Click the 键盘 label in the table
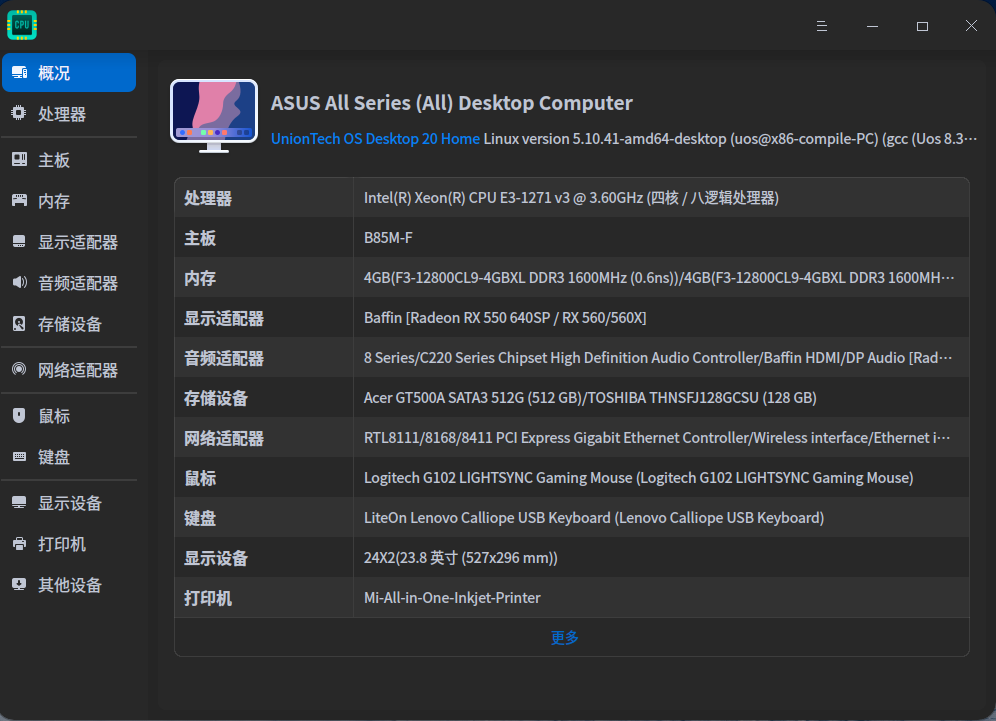This screenshot has width=996, height=721. (x=200, y=518)
